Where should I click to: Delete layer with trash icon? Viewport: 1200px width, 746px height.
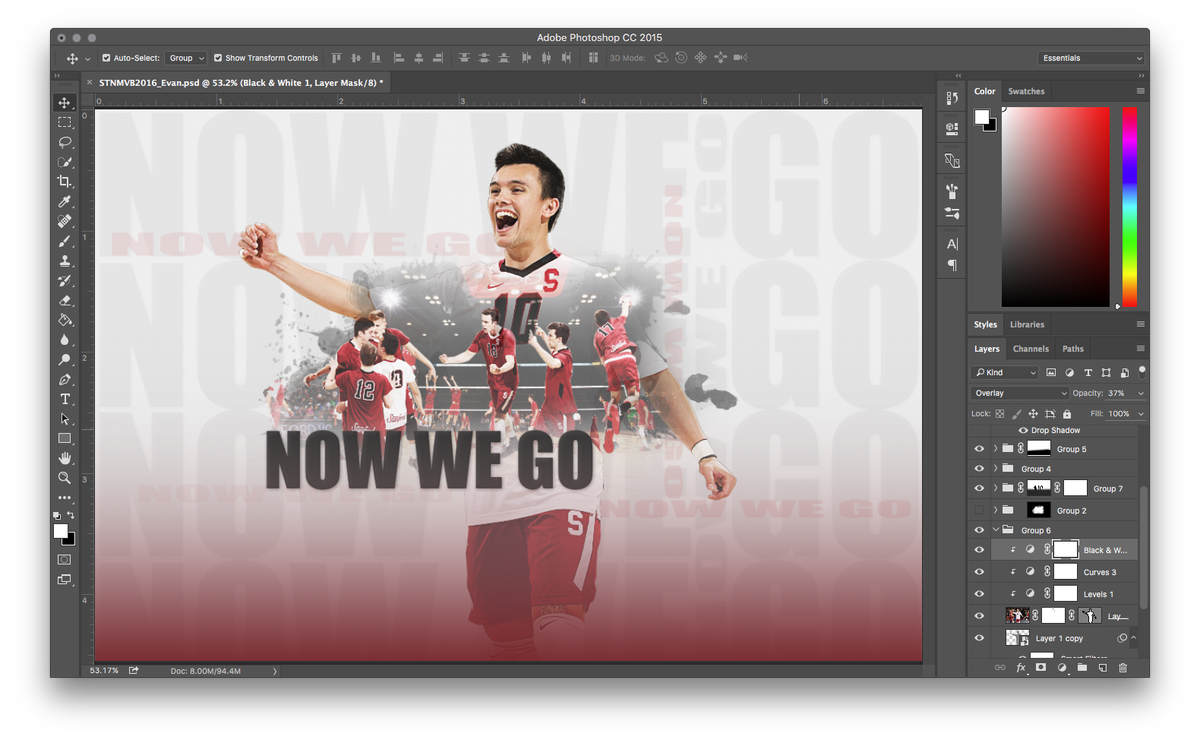(x=1122, y=667)
